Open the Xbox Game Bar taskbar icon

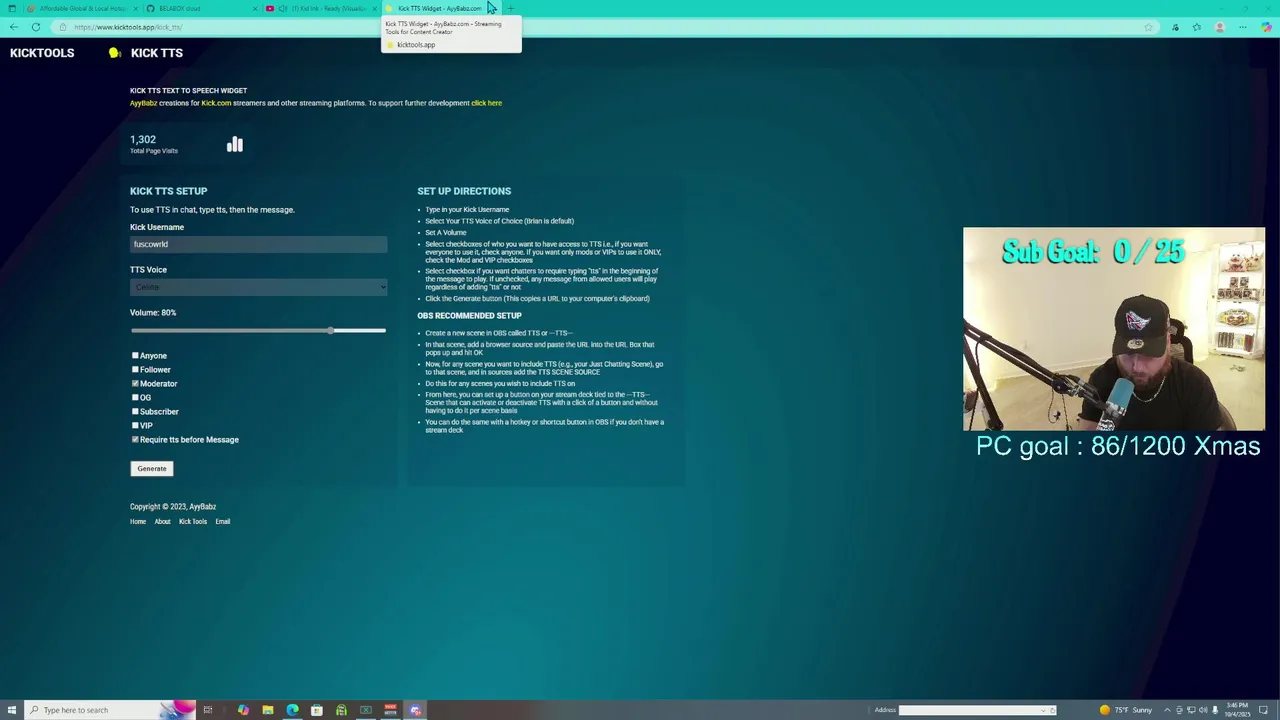(366, 710)
